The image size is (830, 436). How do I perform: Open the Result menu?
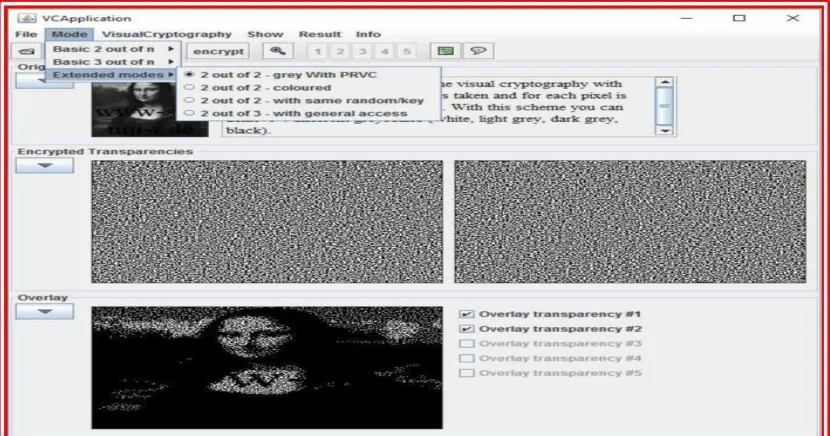tap(320, 34)
